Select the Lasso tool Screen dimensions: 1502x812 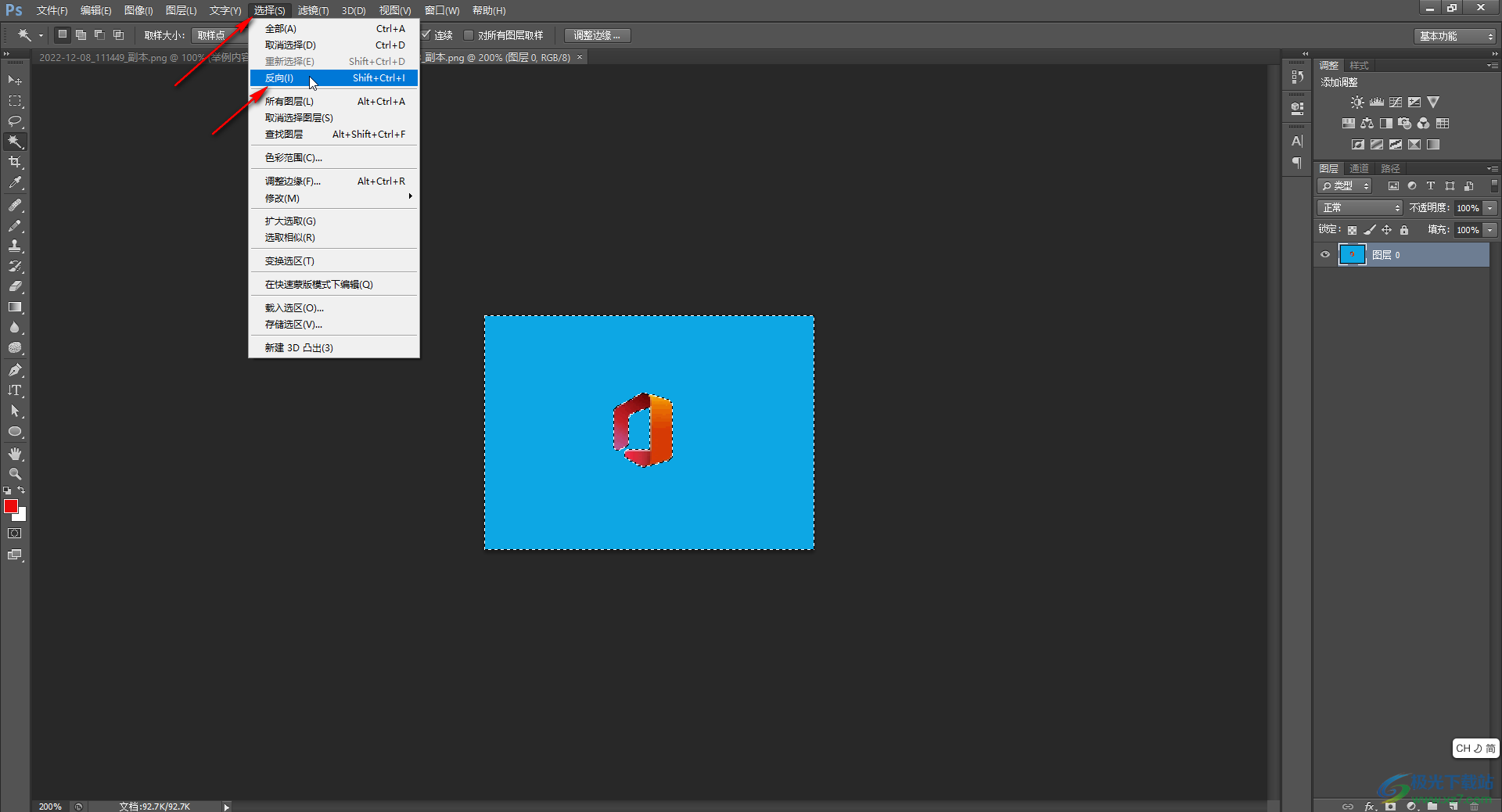coord(15,121)
